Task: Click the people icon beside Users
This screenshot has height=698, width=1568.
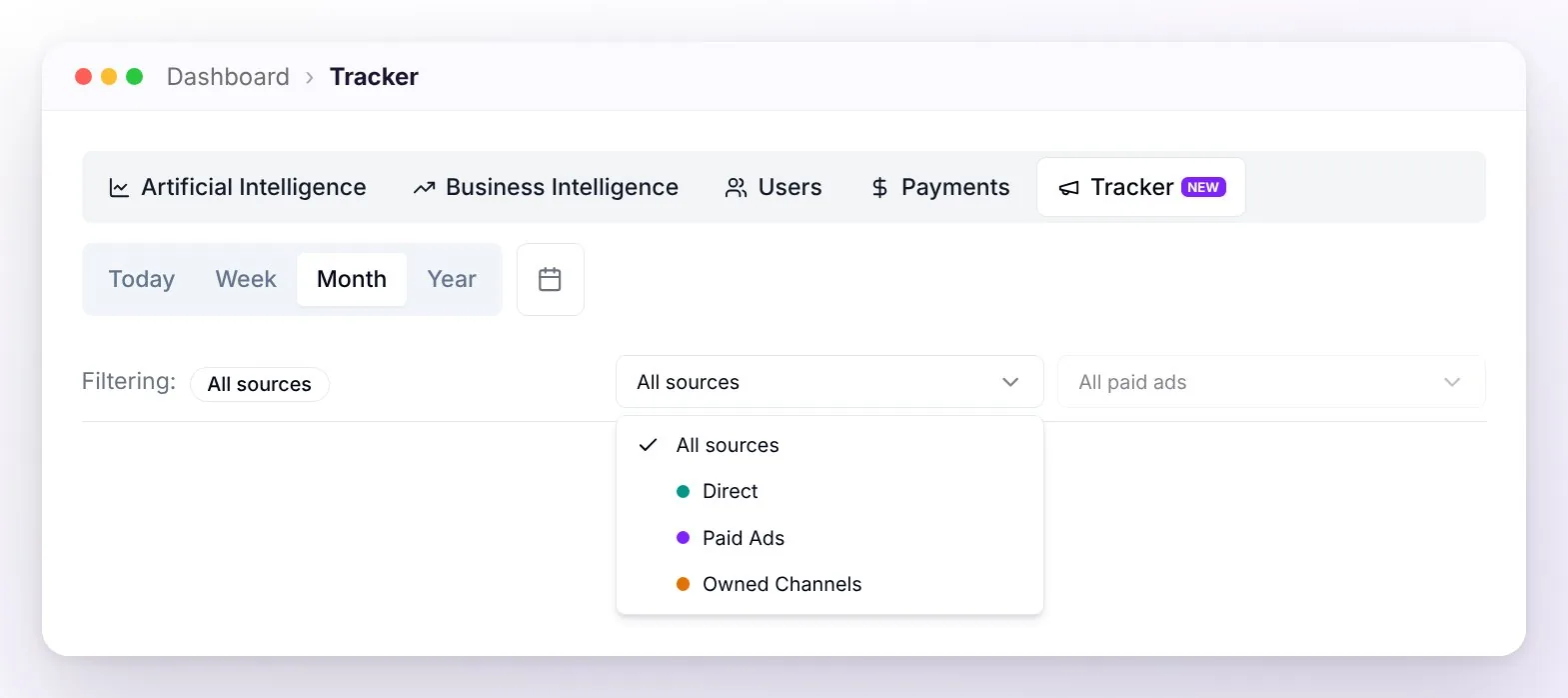Action: click(x=737, y=188)
